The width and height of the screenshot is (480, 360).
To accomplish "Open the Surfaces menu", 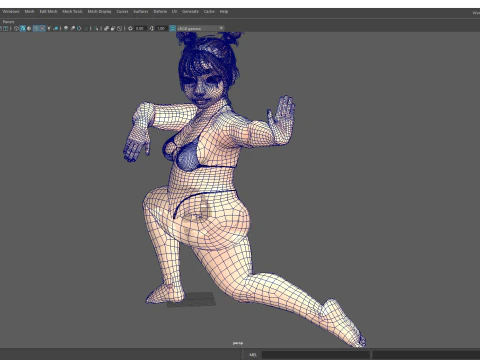I will click(x=141, y=11).
